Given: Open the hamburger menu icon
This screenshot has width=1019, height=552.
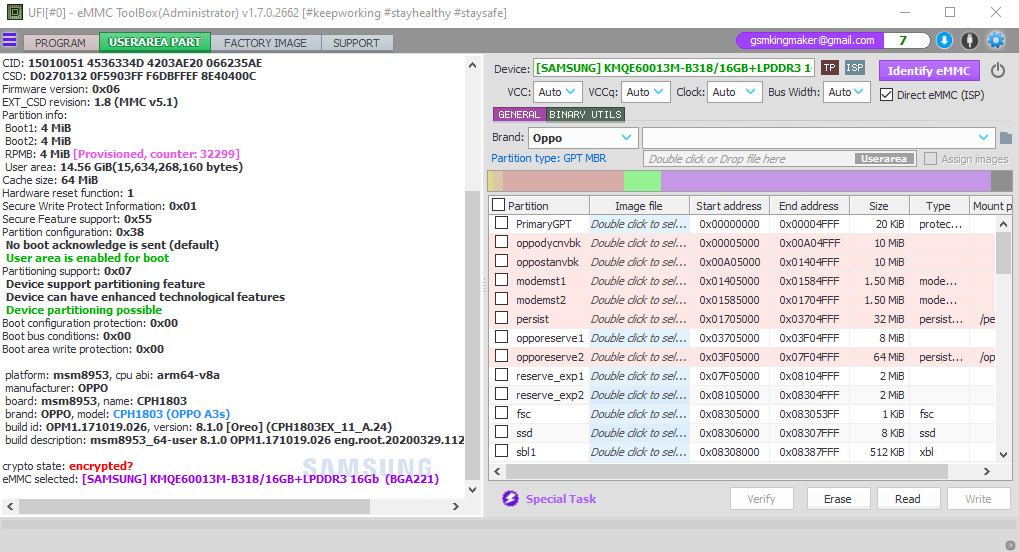Looking at the screenshot, I should 10,40.
